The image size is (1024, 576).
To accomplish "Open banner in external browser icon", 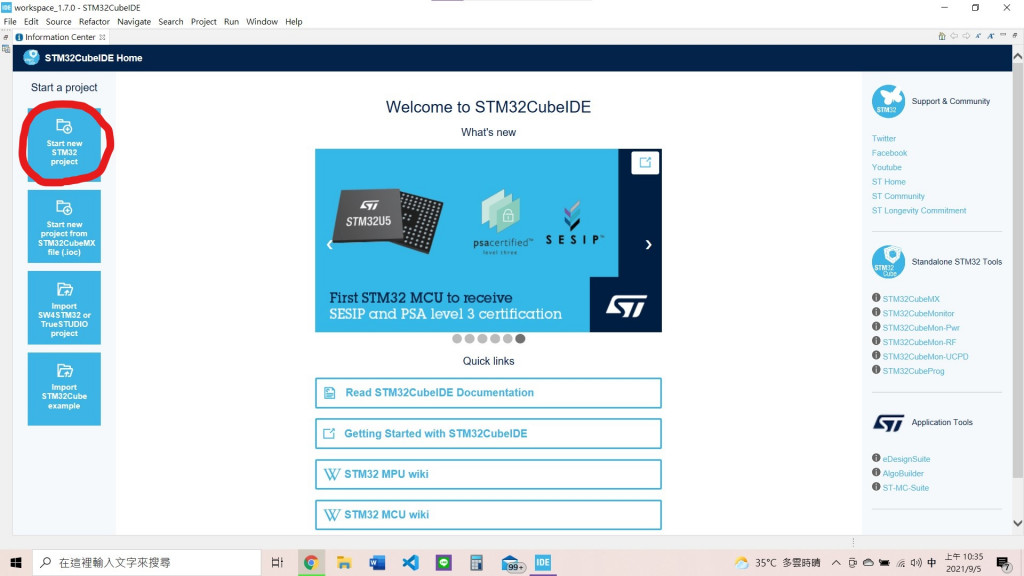I will click(x=645, y=163).
